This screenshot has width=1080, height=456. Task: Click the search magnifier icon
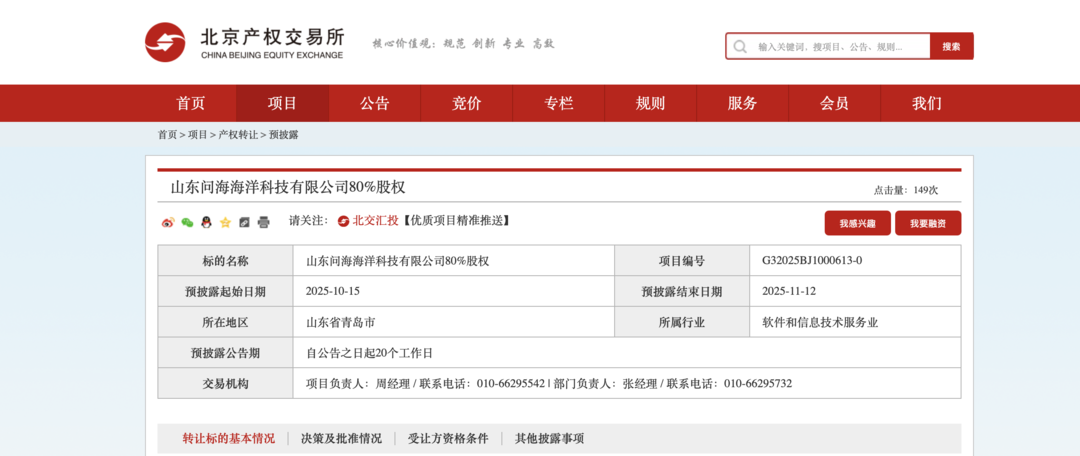click(741, 46)
